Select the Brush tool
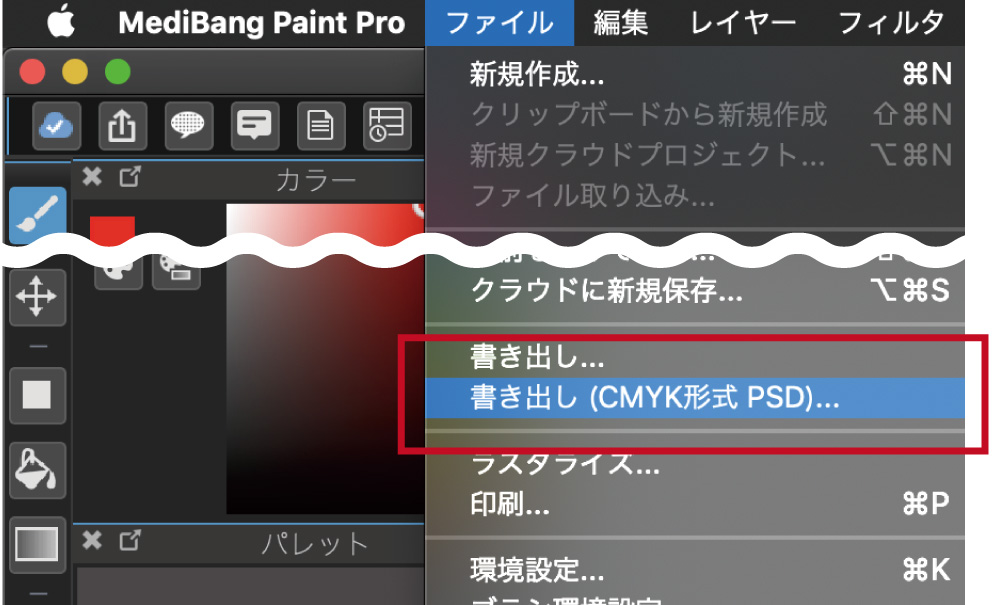 click(38, 214)
